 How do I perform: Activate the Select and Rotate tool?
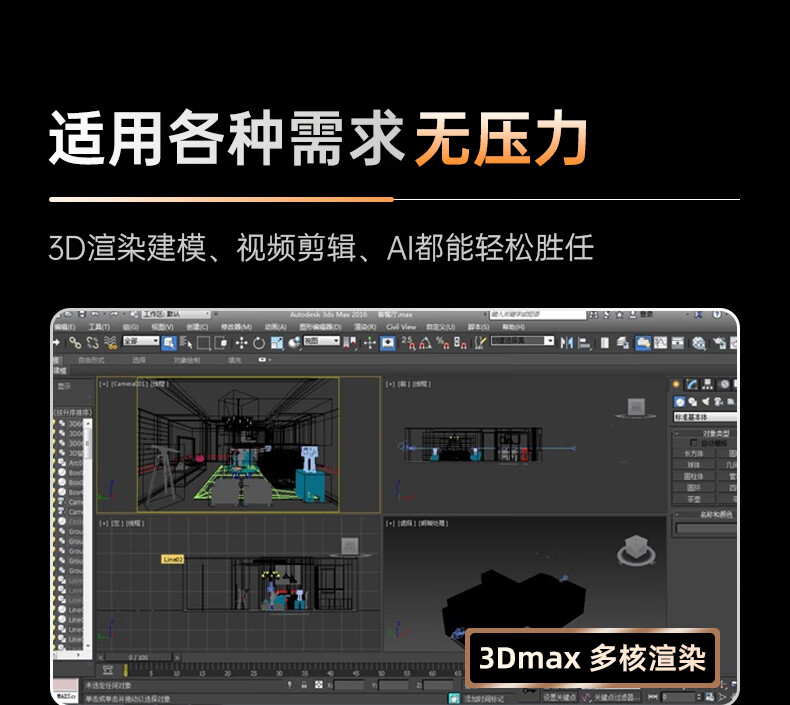(258, 342)
